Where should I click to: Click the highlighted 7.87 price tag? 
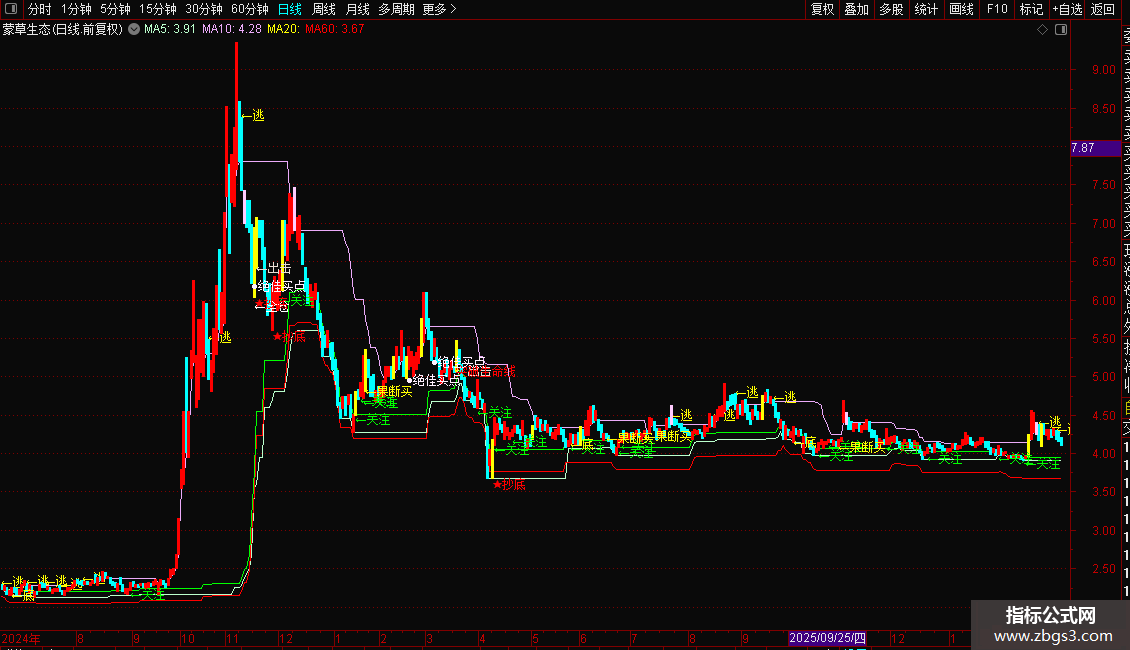coord(1095,148)
